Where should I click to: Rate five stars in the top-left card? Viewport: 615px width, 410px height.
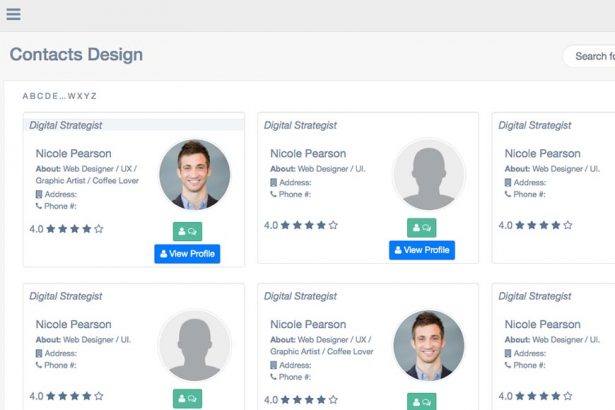point(98,229)
